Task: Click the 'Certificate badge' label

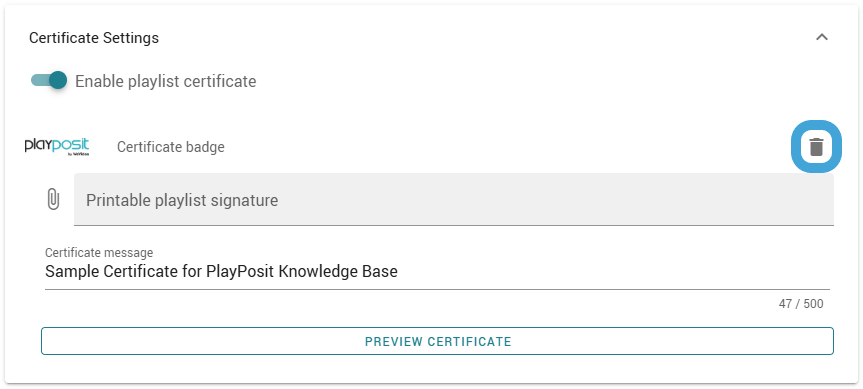Action: coord(171,147)
